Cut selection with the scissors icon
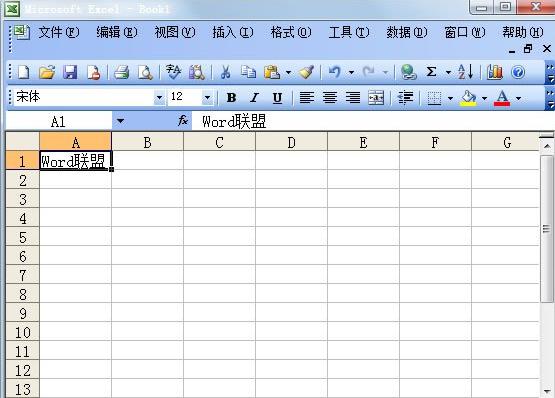The image size is (555, 398). tap(225, 72)
